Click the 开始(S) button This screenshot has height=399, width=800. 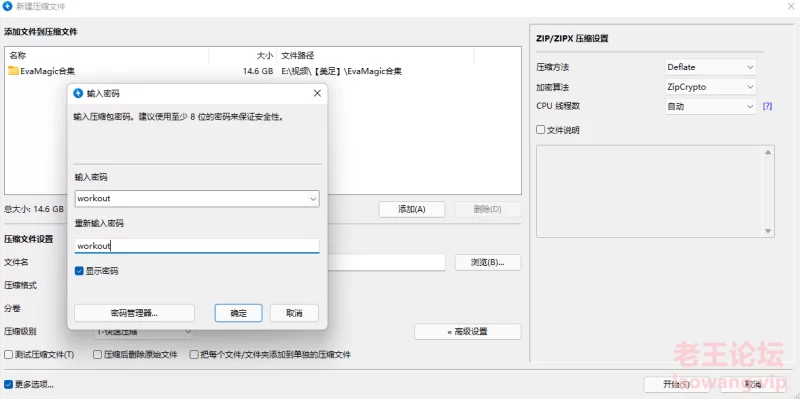[677, 385]
